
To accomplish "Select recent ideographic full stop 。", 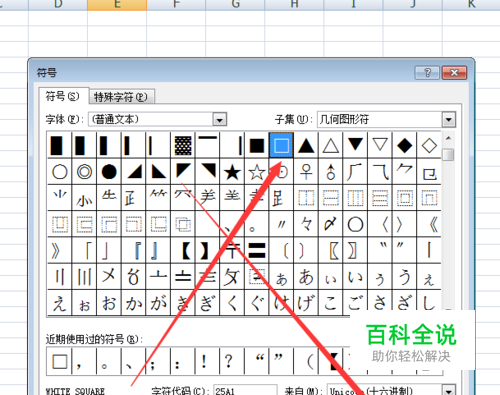I will tap(109, 361).
